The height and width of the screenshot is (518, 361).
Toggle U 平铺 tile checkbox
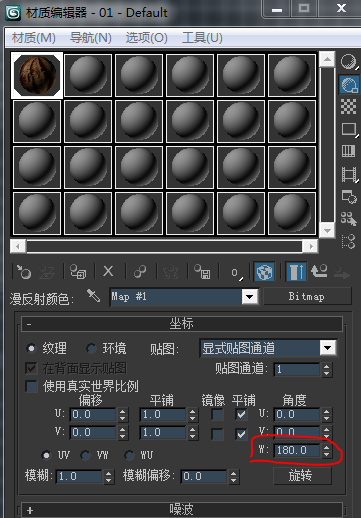(241, 415)
